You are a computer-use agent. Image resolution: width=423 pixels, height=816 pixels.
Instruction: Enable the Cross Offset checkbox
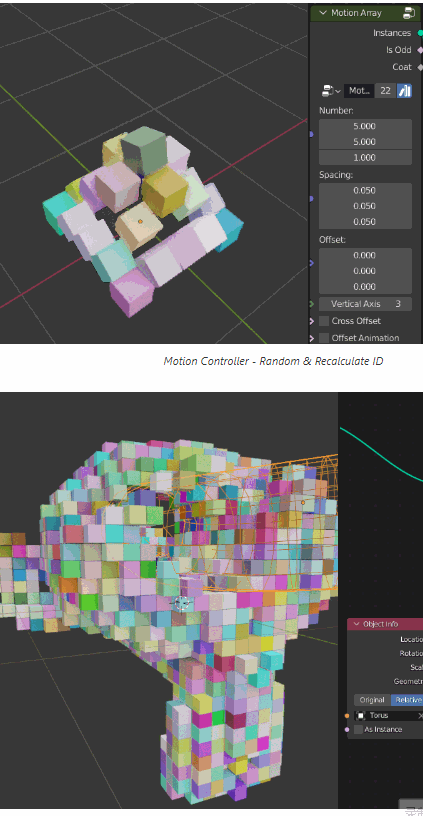pyautogui.click(x=324, y=321)
